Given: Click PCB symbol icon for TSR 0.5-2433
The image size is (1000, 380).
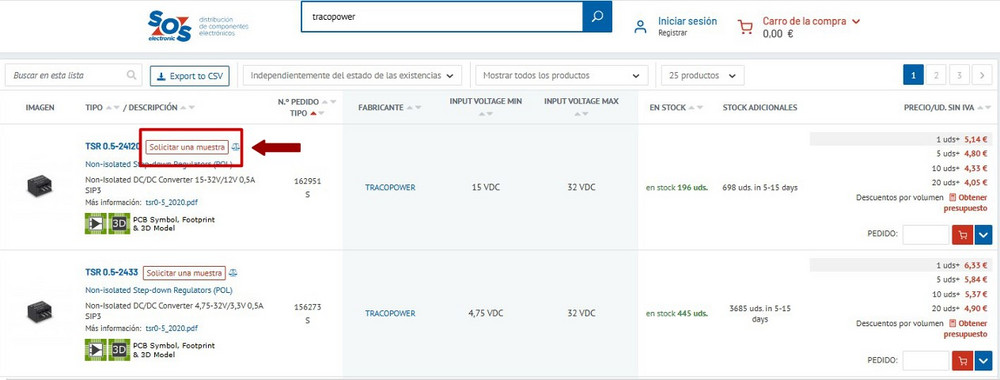Looking at the screenshot, I should pos(96,350).
